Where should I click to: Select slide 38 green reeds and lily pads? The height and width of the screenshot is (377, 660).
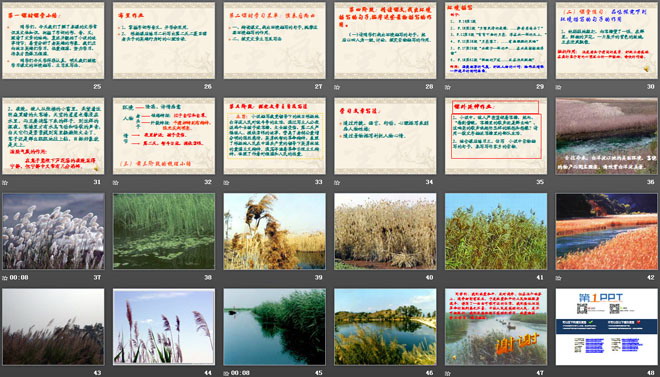pos(164,231)
